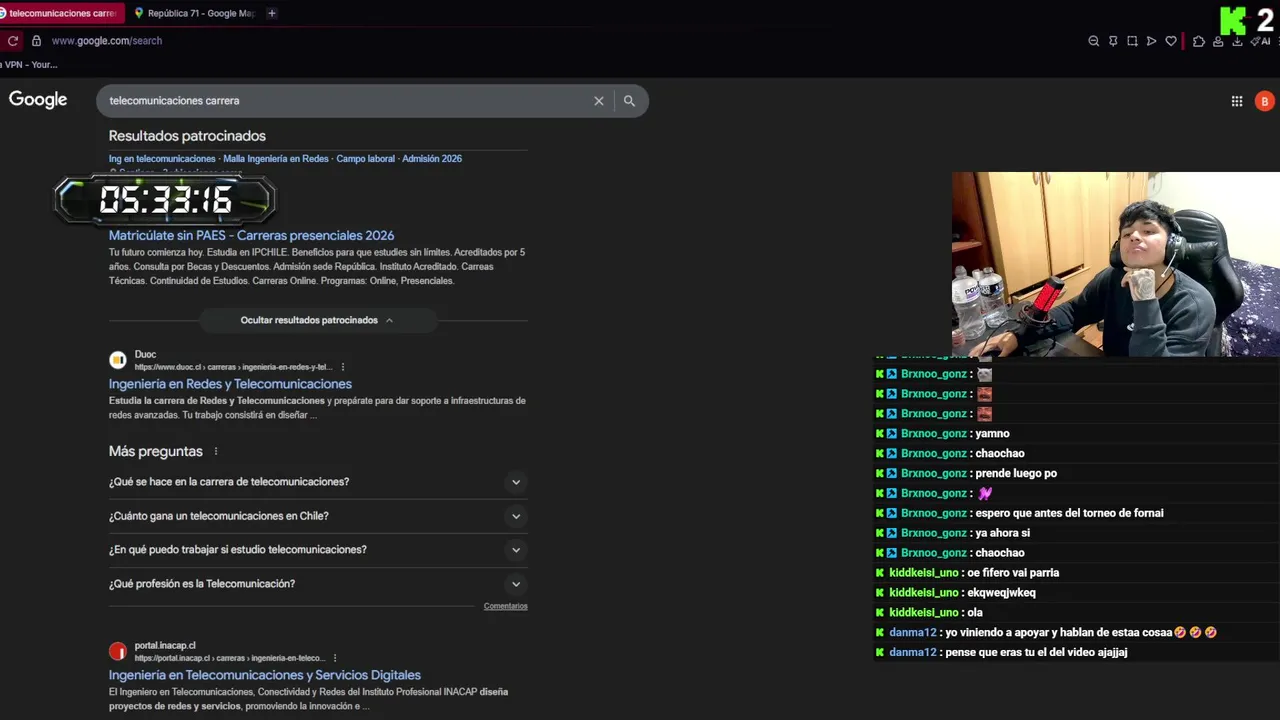Switch to the República 71 Google Maps tab
This screenshot has width=1280, height=720.
tap(195, 13)
